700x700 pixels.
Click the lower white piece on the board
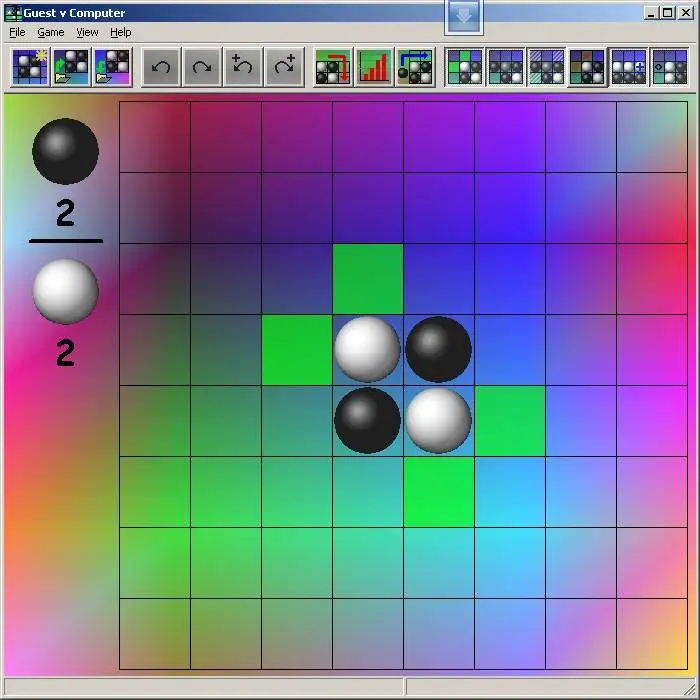click(438, 420)
